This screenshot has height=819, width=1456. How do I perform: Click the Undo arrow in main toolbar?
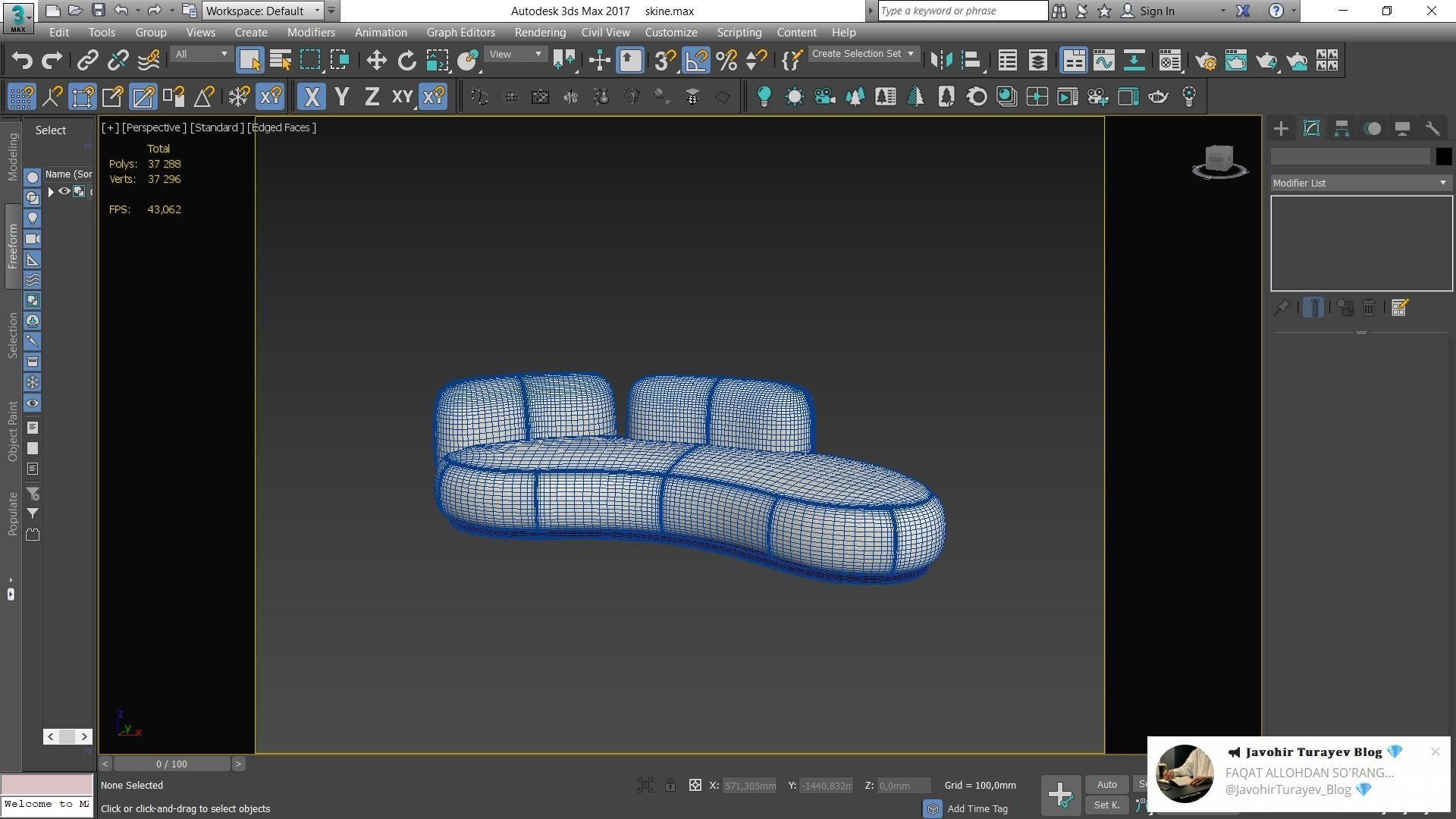pos(22,60)
